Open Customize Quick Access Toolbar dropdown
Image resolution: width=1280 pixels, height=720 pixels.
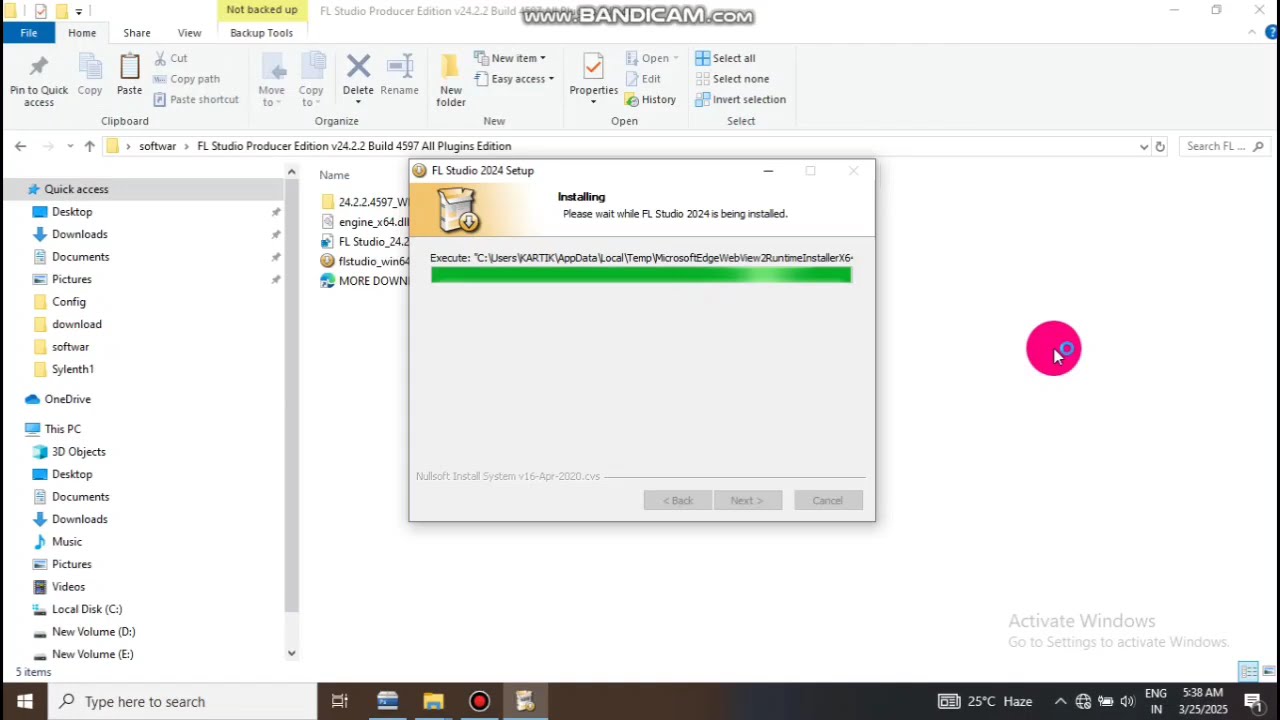(x=78, y=11)
